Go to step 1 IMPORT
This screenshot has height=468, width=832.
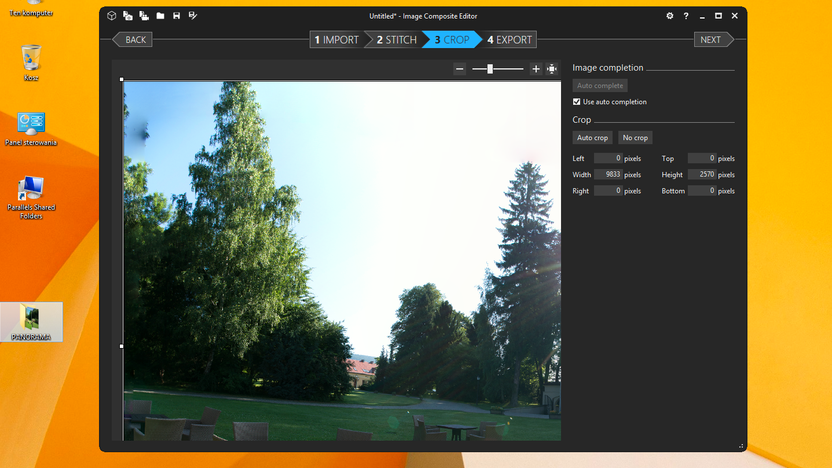(x=337, y=40)
